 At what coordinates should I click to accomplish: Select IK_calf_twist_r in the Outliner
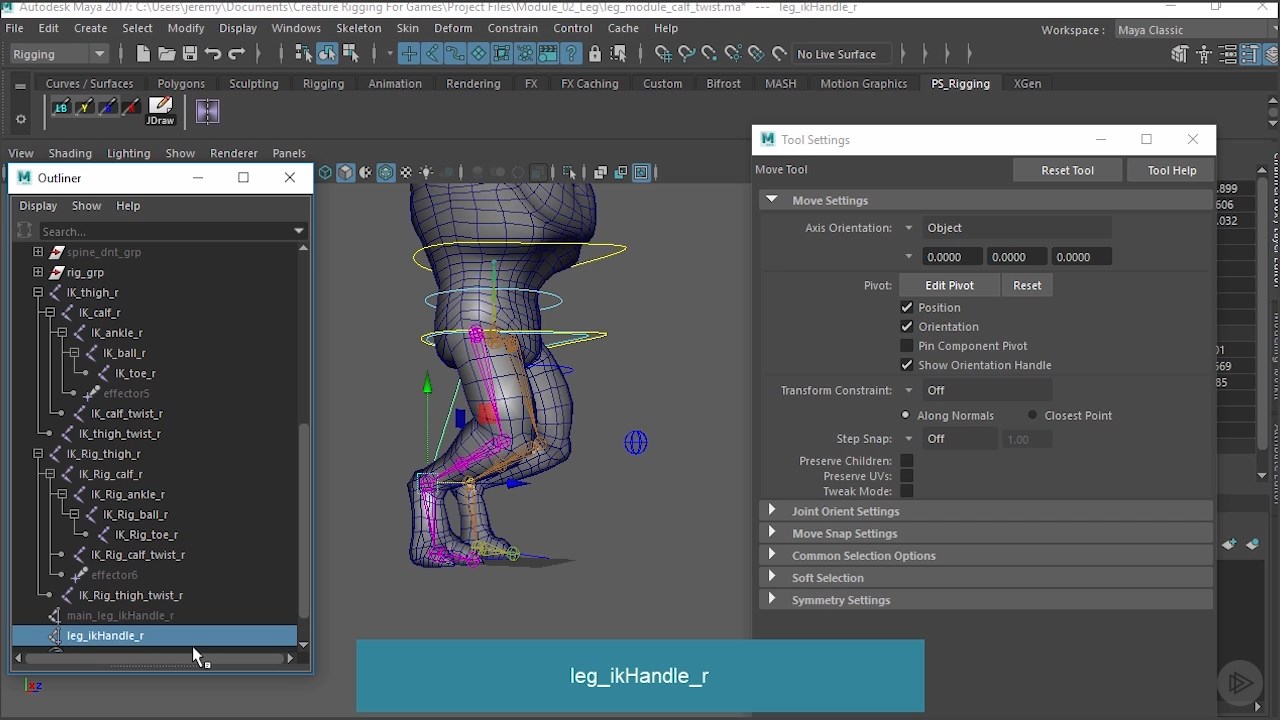(127, 413)
